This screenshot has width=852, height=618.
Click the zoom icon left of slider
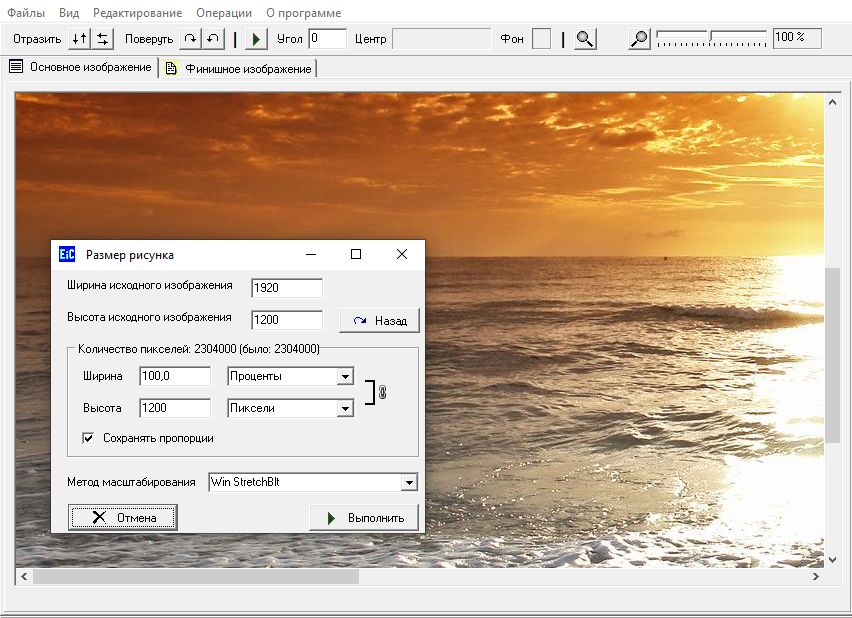click(640, 39)
